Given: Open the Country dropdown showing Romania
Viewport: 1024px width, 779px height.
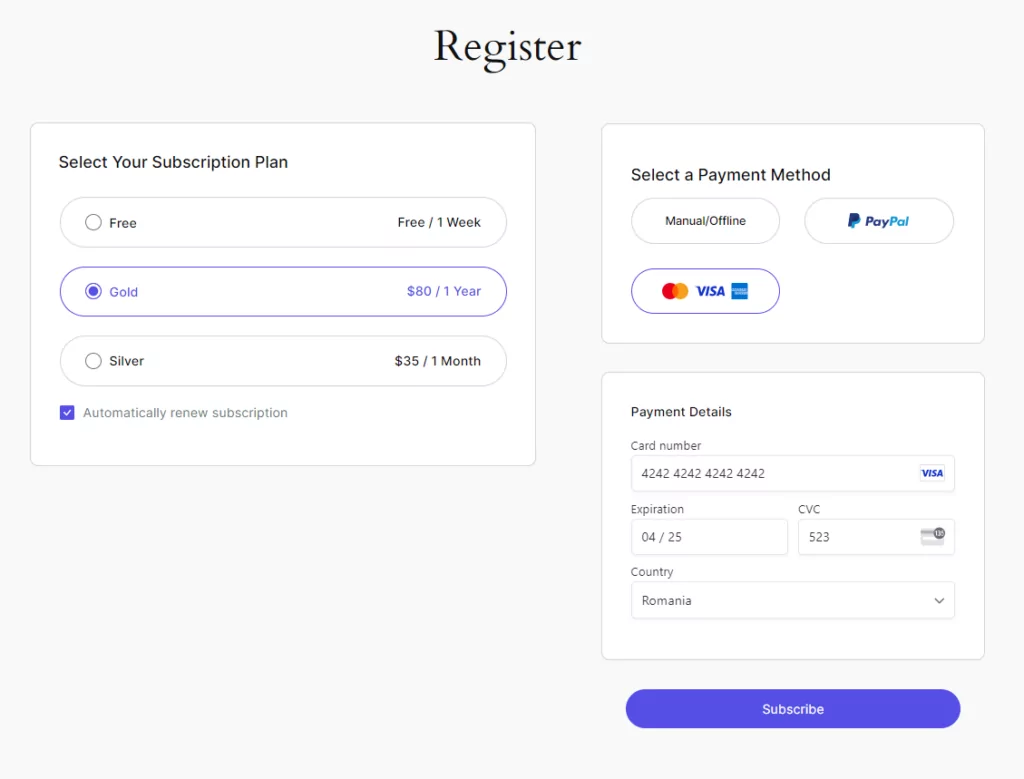Looking at the screenshot, I should [x=792, y=600].
